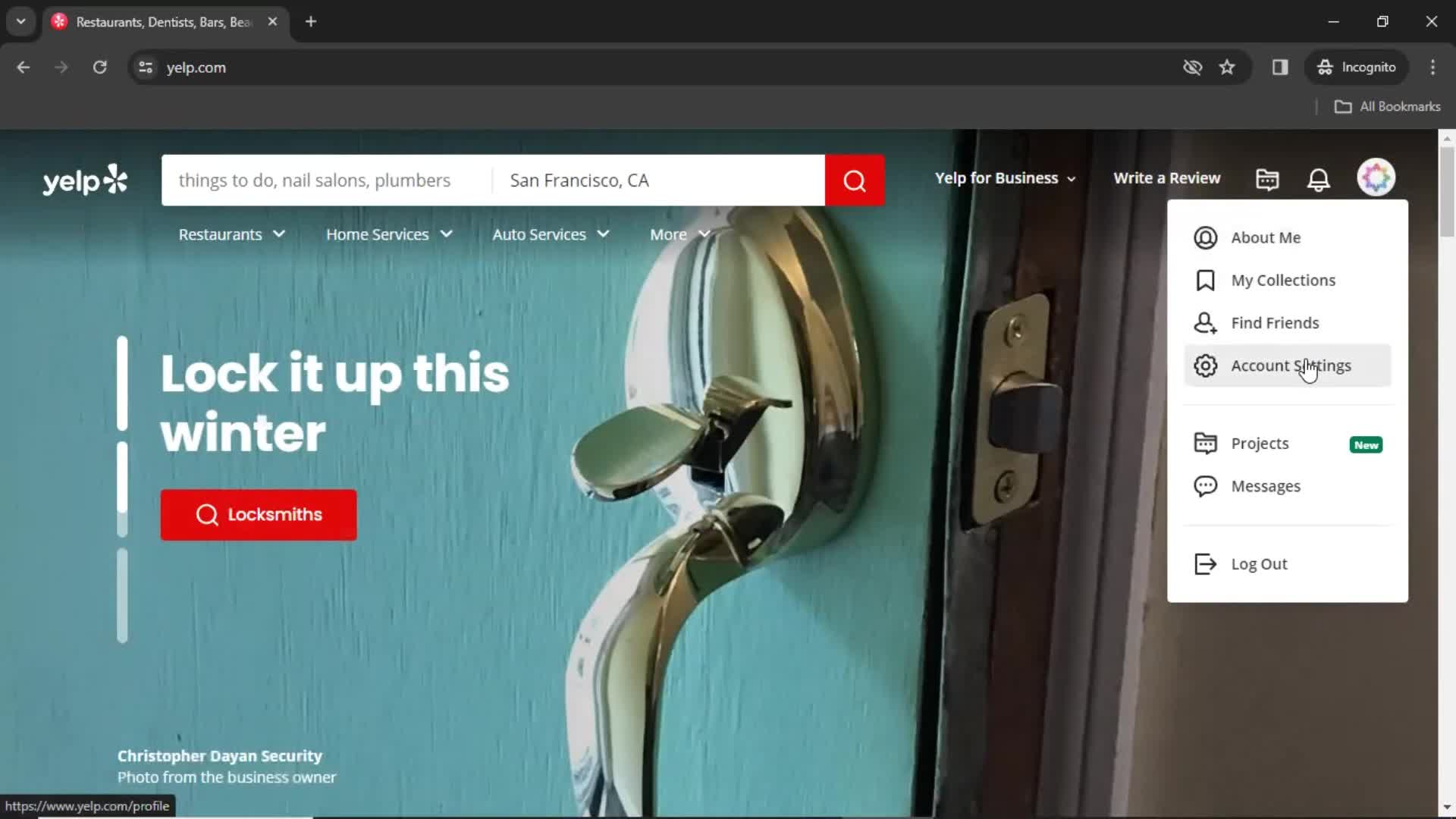Open the notifications bell icon
This screenshot has width=1456, height=819.
tap(1318, 178)
